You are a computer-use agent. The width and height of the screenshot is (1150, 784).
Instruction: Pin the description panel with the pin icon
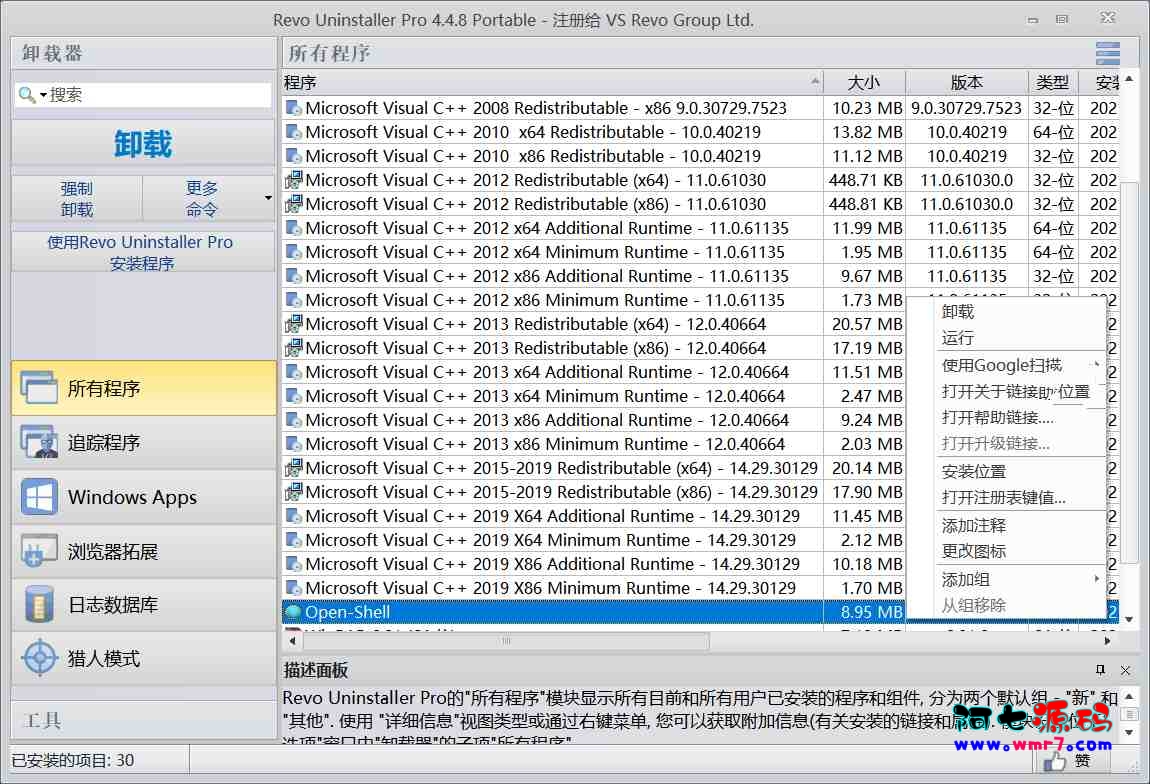(x=1099, y=670)
